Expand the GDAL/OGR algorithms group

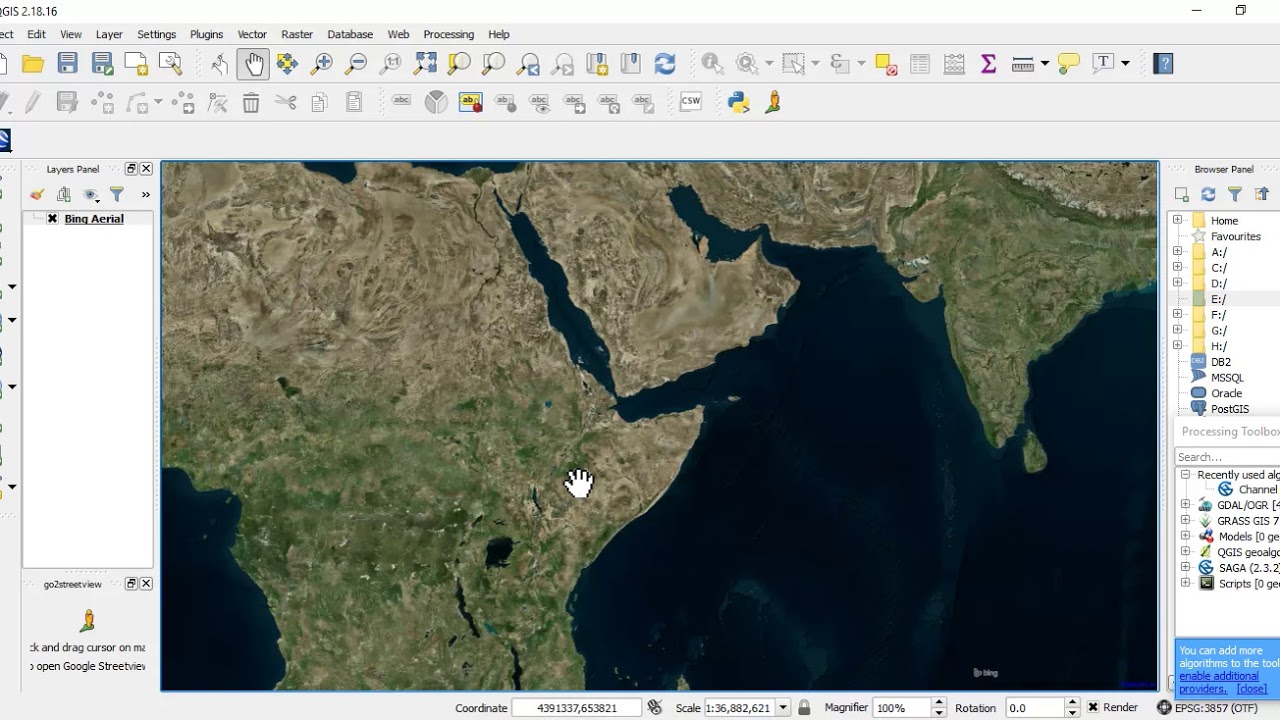point(1186,505)
